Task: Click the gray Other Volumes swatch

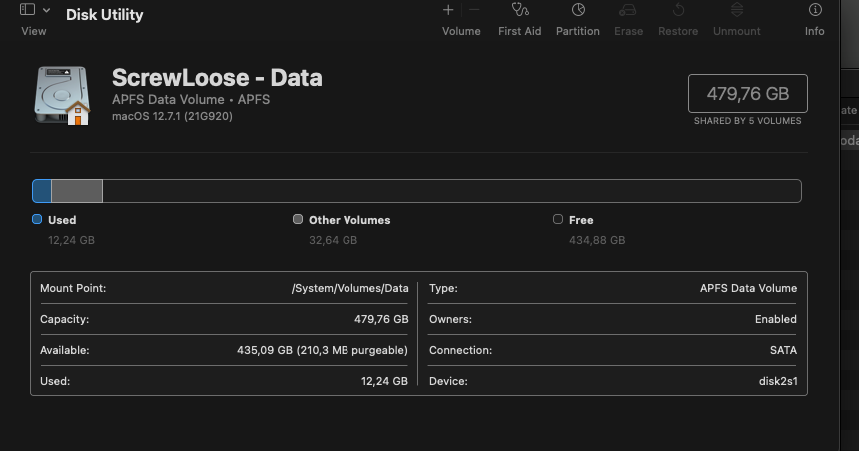Action: [x=298, y=220]
